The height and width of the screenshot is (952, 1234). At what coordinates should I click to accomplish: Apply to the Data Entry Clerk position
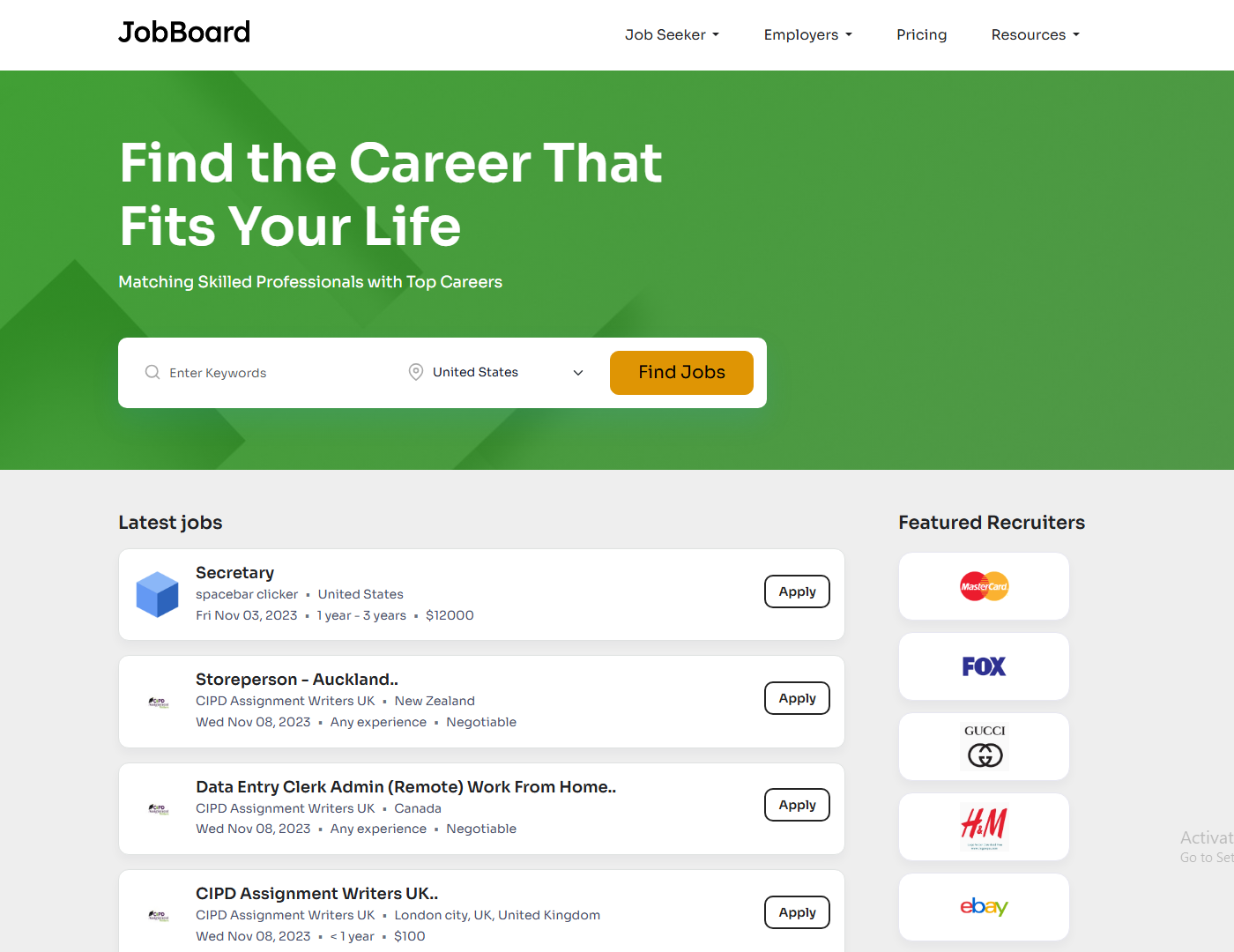[x=796, y=804]
